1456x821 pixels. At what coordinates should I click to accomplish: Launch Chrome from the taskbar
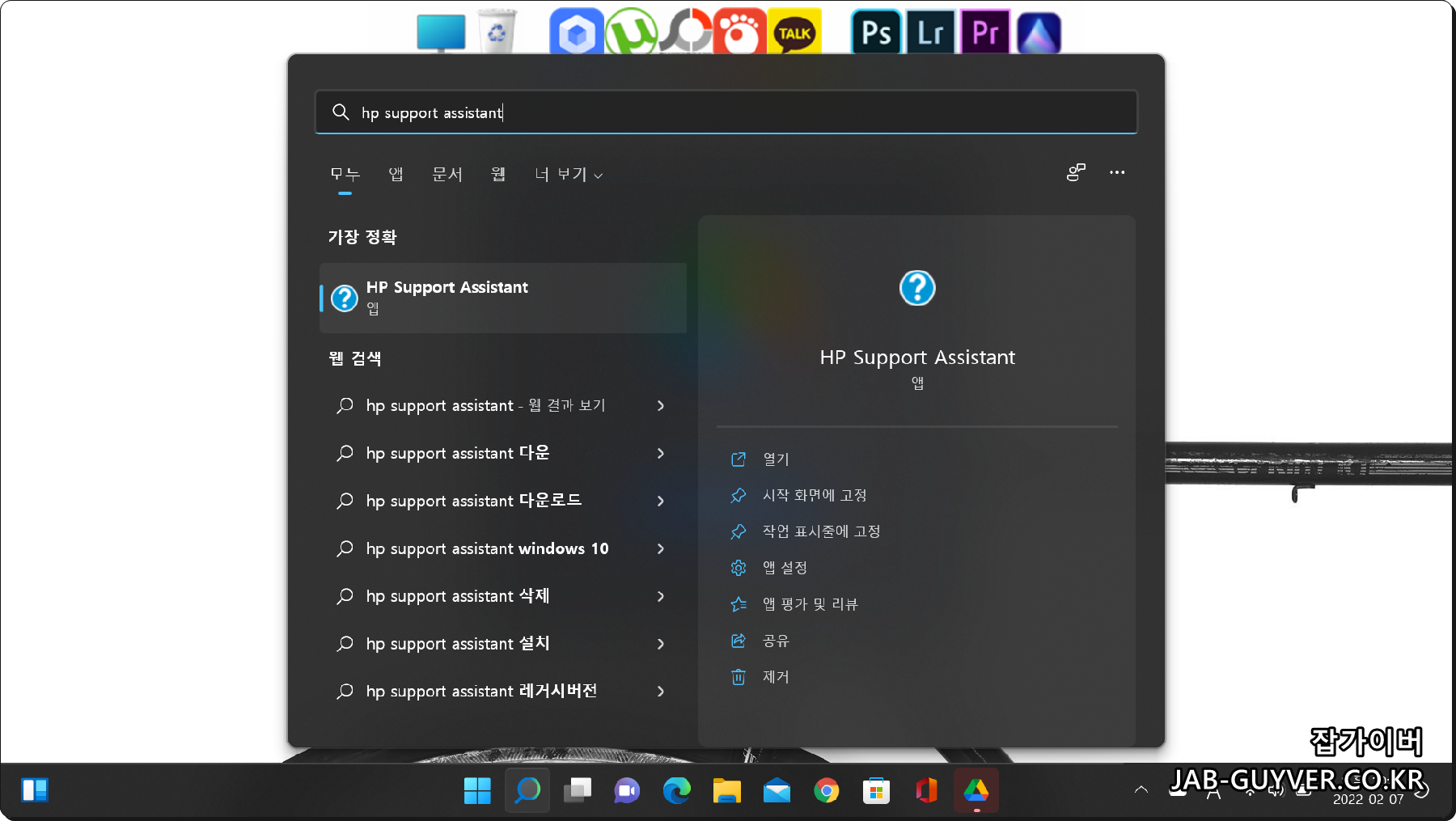827,790
